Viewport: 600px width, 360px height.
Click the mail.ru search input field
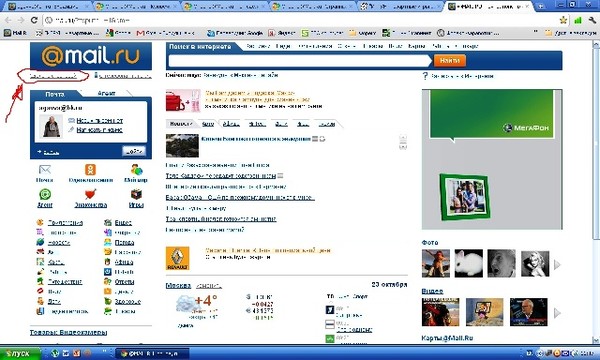[x=300, y=61]
